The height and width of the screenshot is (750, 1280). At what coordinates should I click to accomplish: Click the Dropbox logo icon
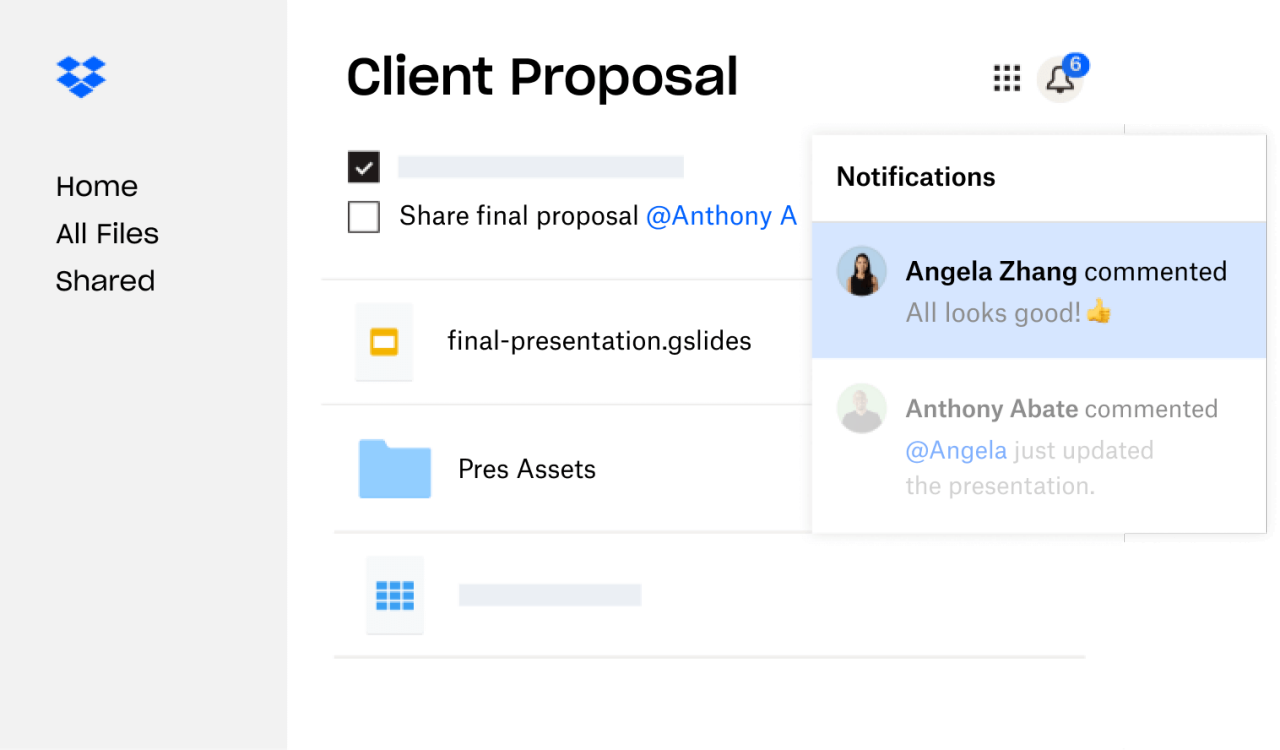tap(81, 77)
